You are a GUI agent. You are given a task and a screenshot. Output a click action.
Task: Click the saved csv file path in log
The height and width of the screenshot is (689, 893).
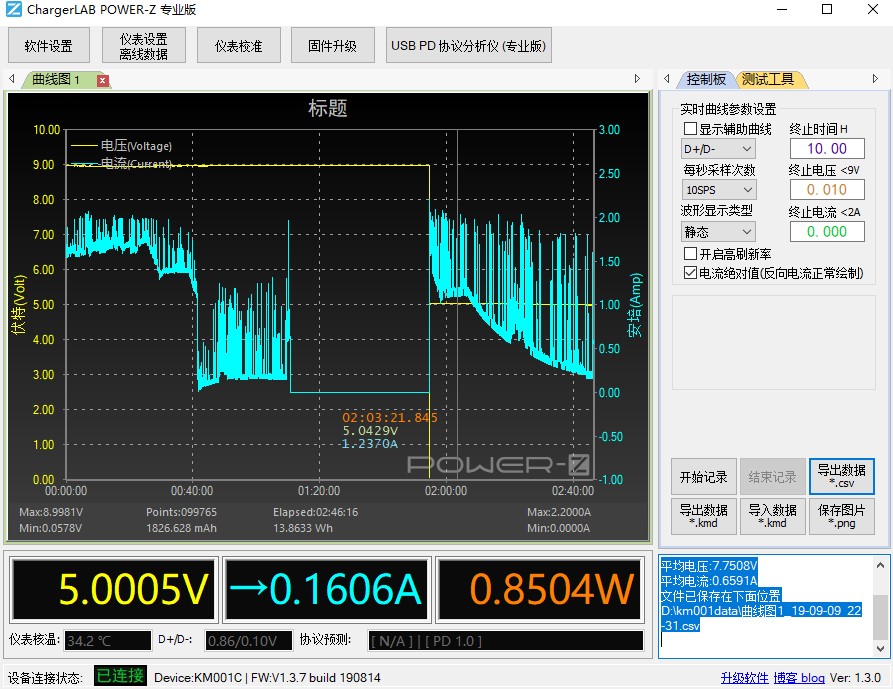761,618
